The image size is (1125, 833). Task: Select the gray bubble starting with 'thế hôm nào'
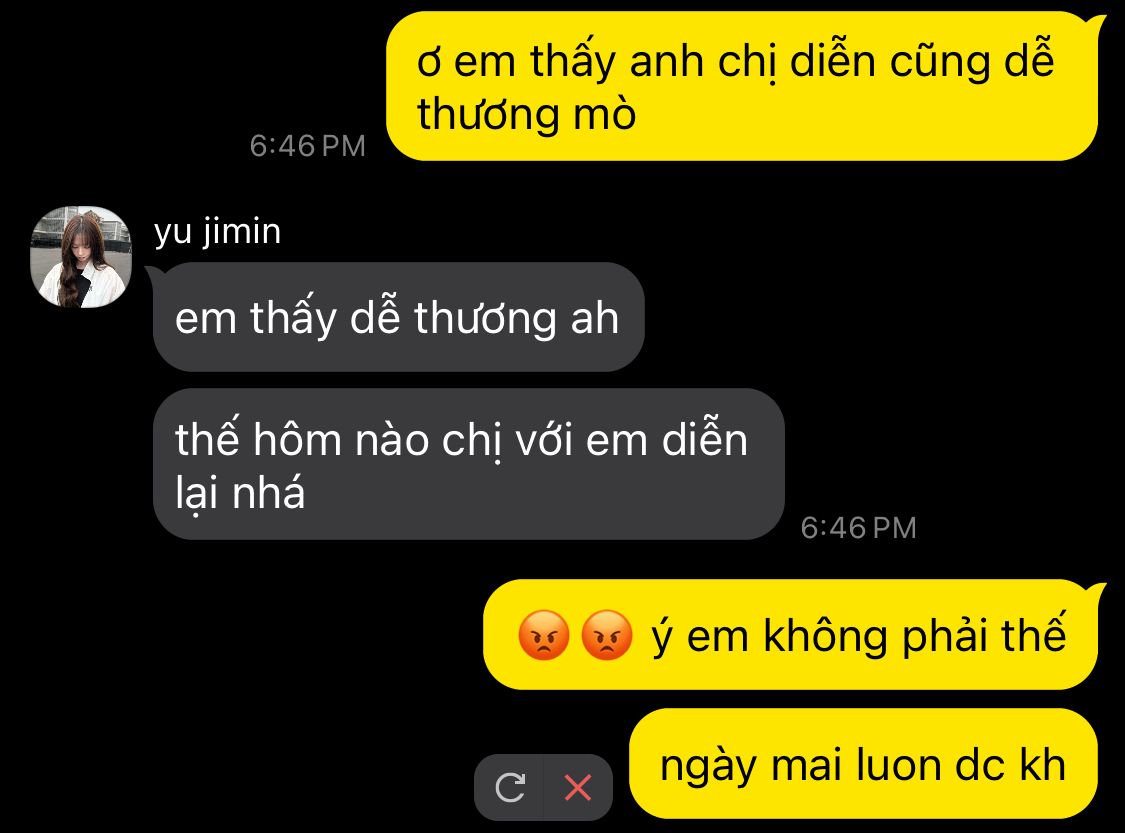[x=469, y=464]
